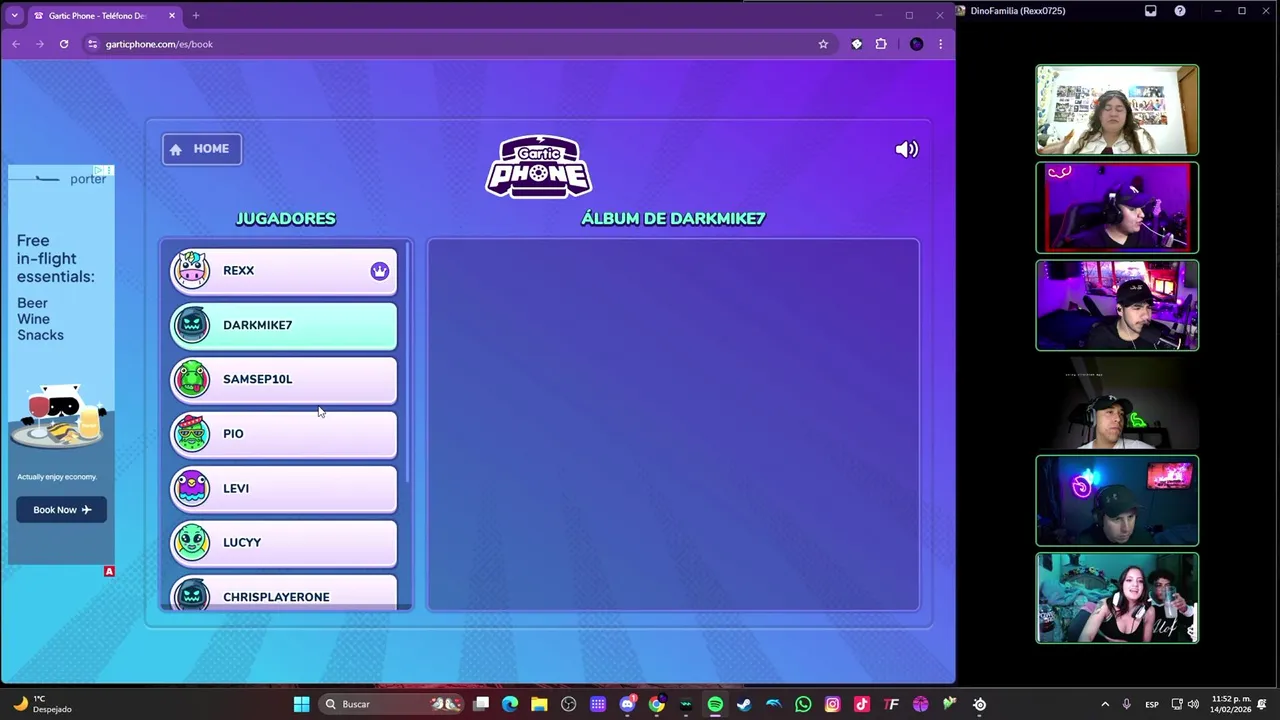Open a new Chrome tab
This screenshot has width=1280, height=720.
196,16
